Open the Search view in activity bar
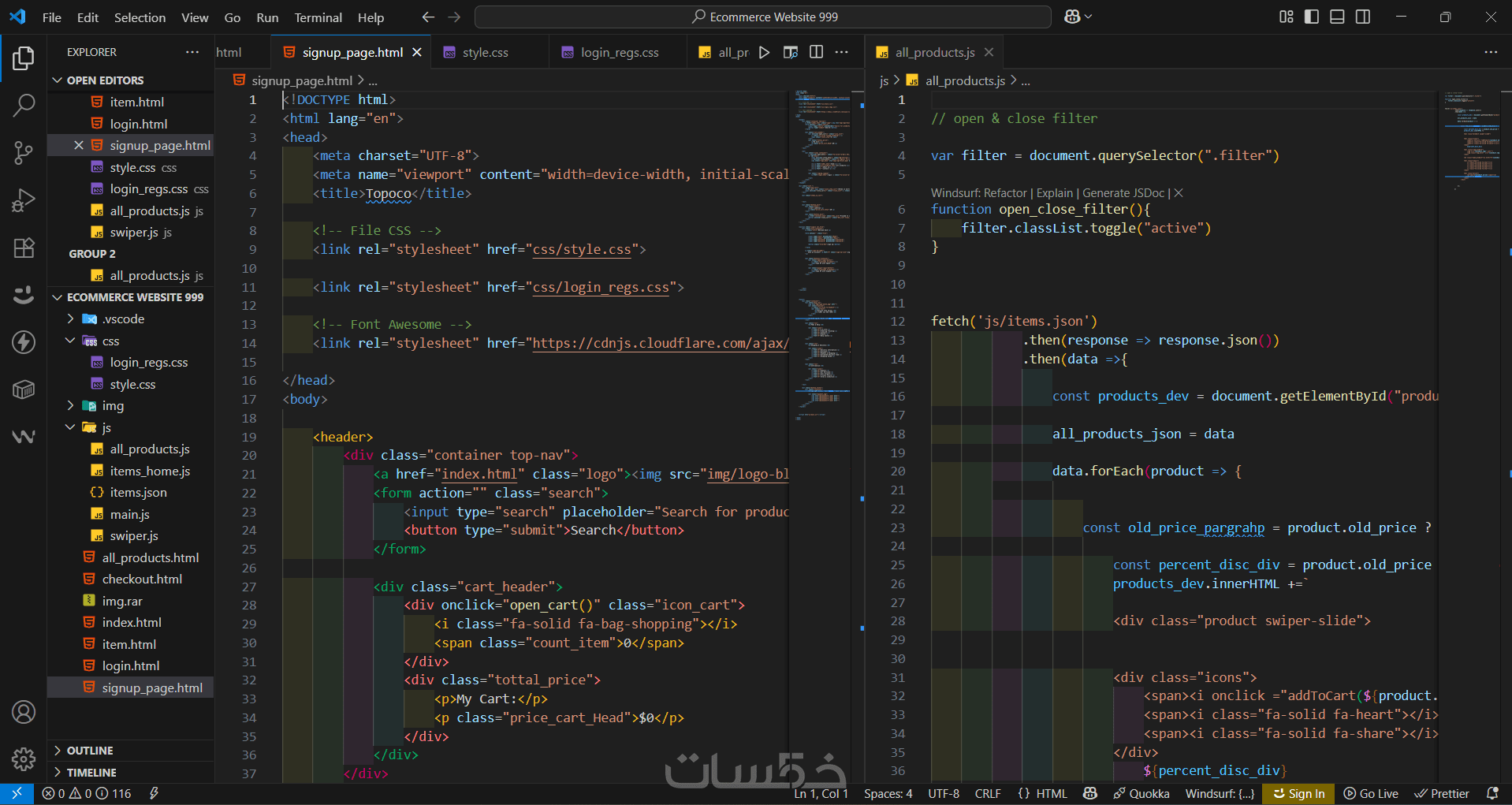The height and width of the screenshot is (805, 1512). [x=24, y=105]
